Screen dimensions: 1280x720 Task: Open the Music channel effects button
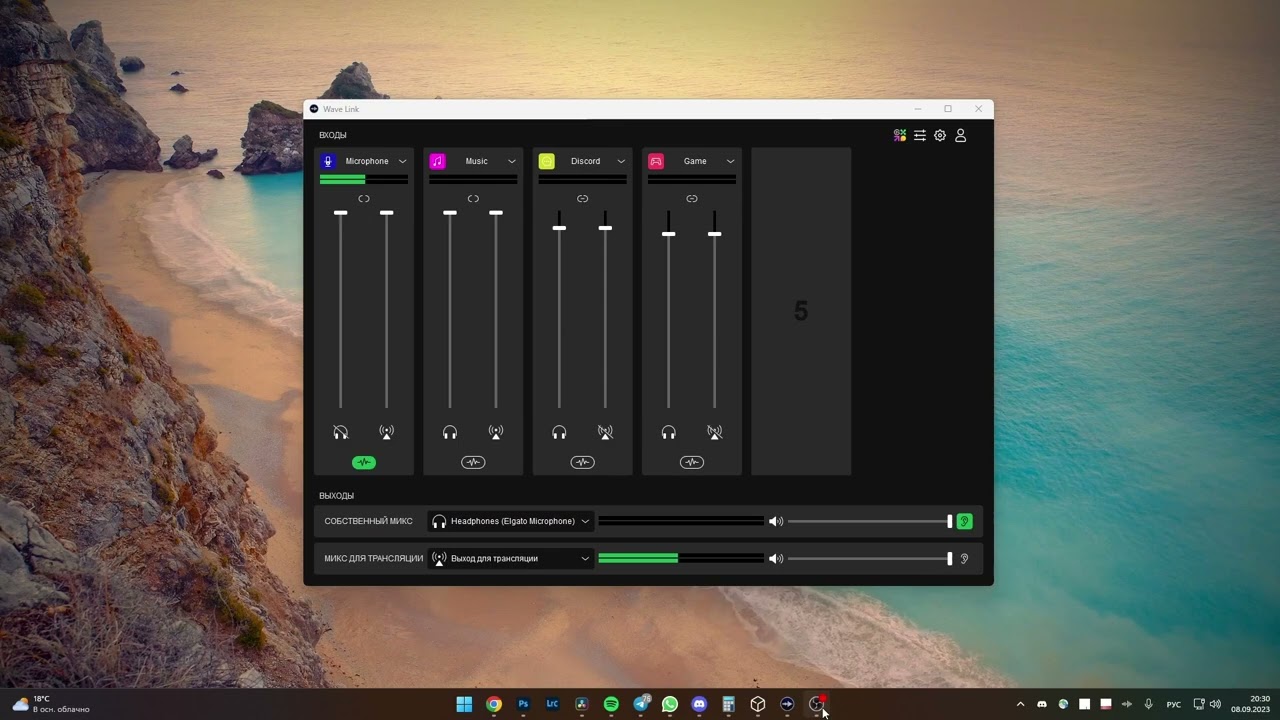pyautogui.click(x=473, y=462)
